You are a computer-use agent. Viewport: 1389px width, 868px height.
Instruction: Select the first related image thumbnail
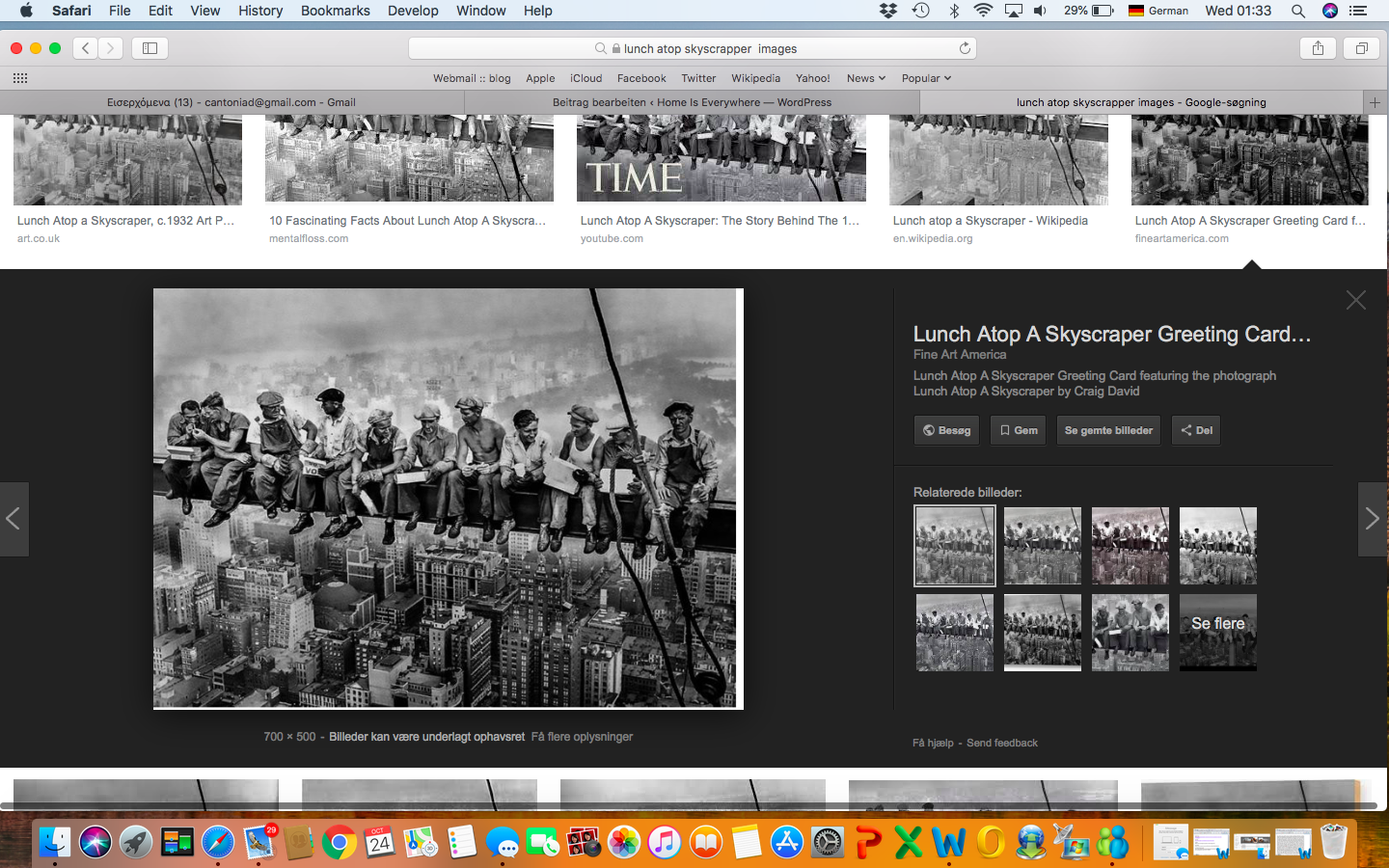coord(955,546)
